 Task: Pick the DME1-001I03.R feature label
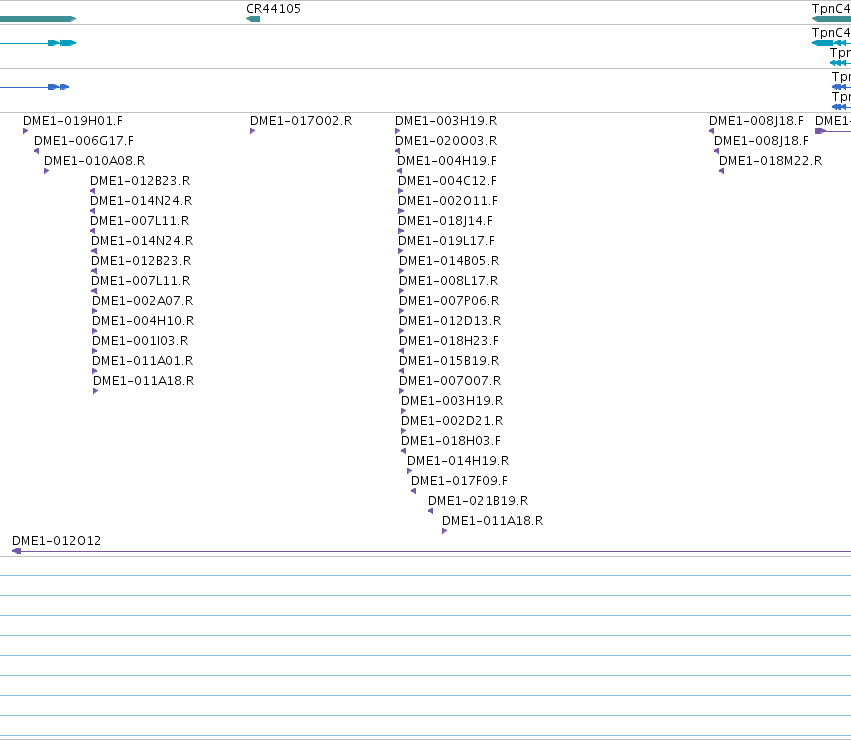(x=140, y=341)
